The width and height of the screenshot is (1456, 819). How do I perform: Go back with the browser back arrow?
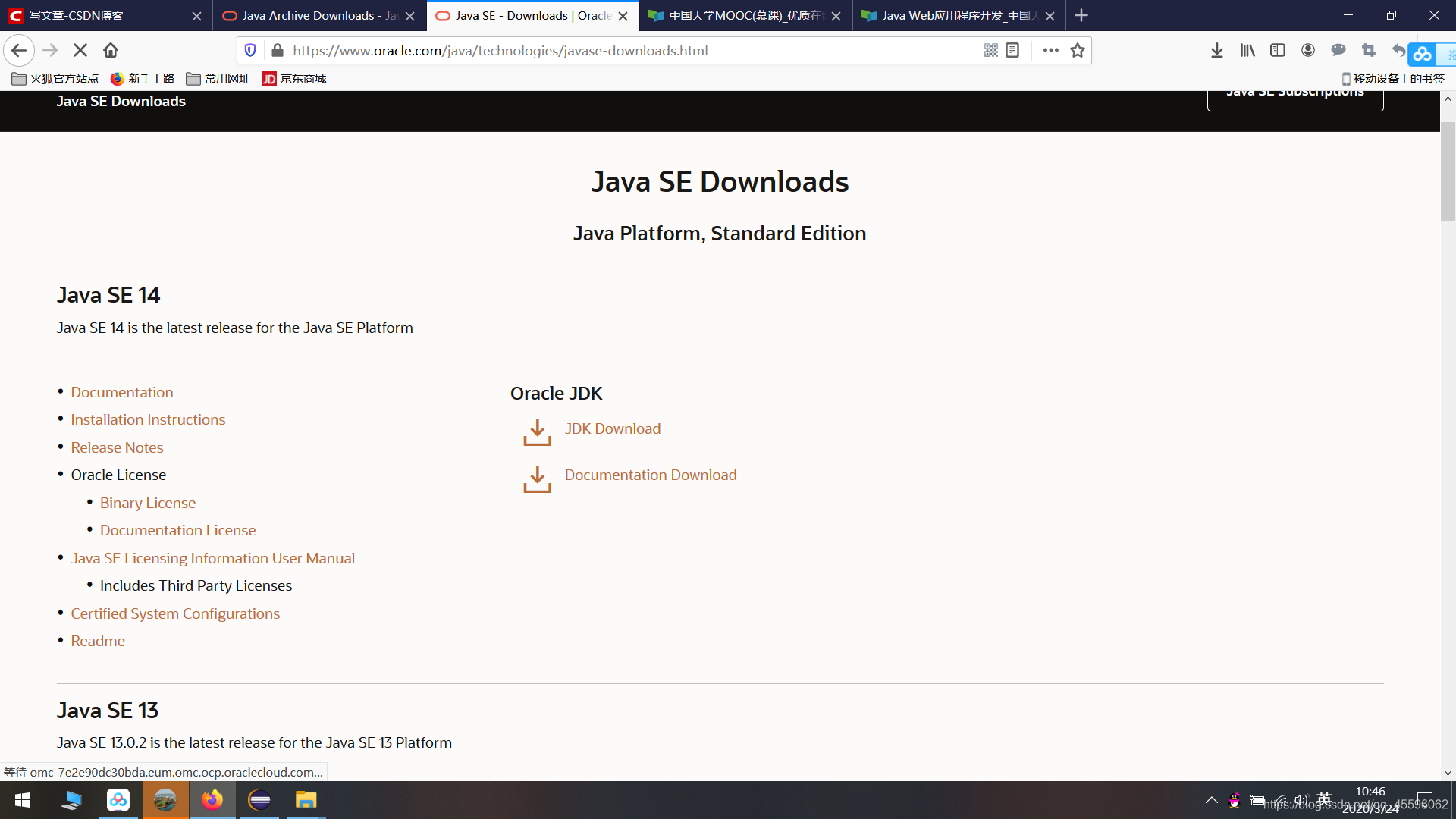click(x=19, y=50)
